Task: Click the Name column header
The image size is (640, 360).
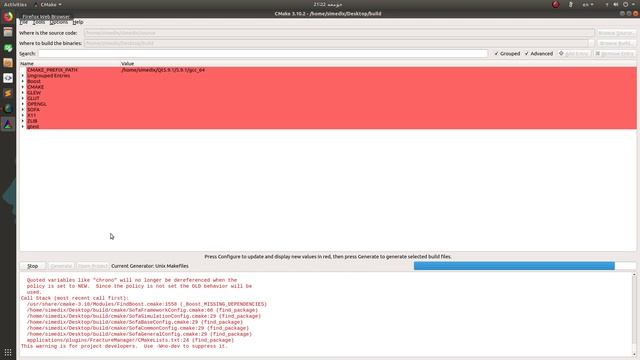Action: point(27,64)
